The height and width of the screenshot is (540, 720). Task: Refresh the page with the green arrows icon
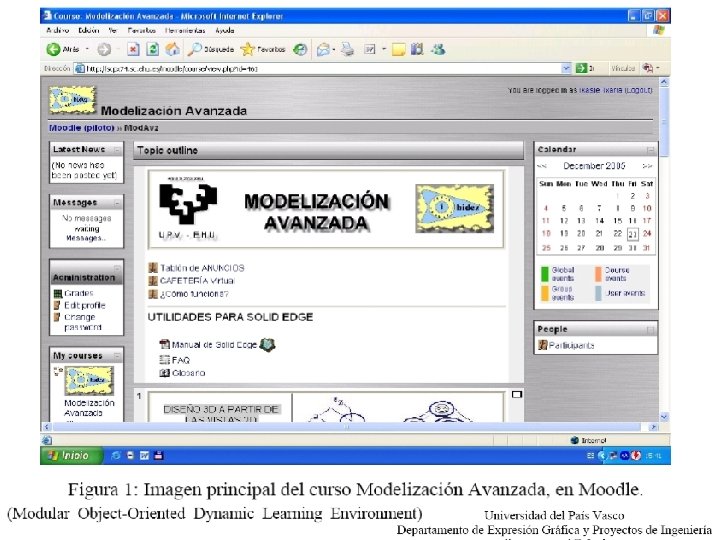[152, 49]
